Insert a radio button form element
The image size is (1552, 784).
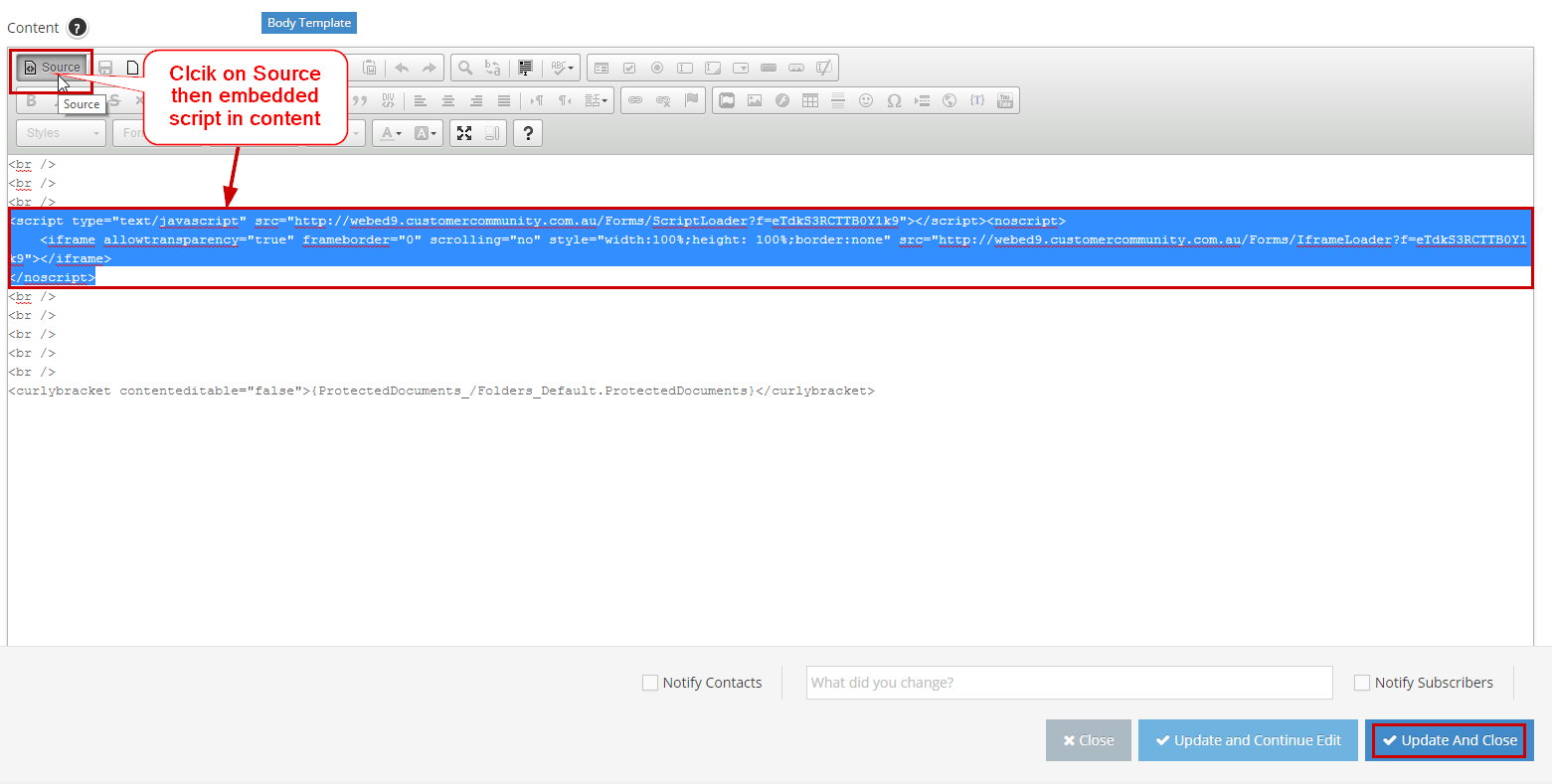click(x=657, y=68)
